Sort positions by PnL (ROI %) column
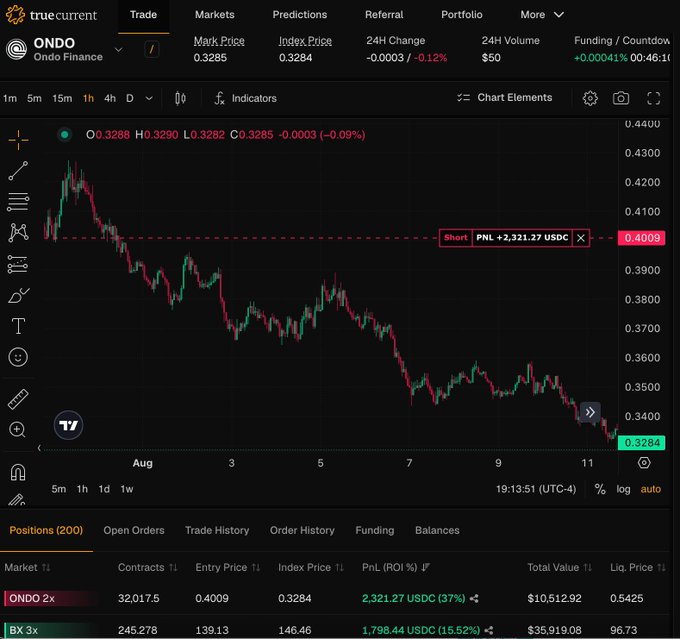 [396, 567]
